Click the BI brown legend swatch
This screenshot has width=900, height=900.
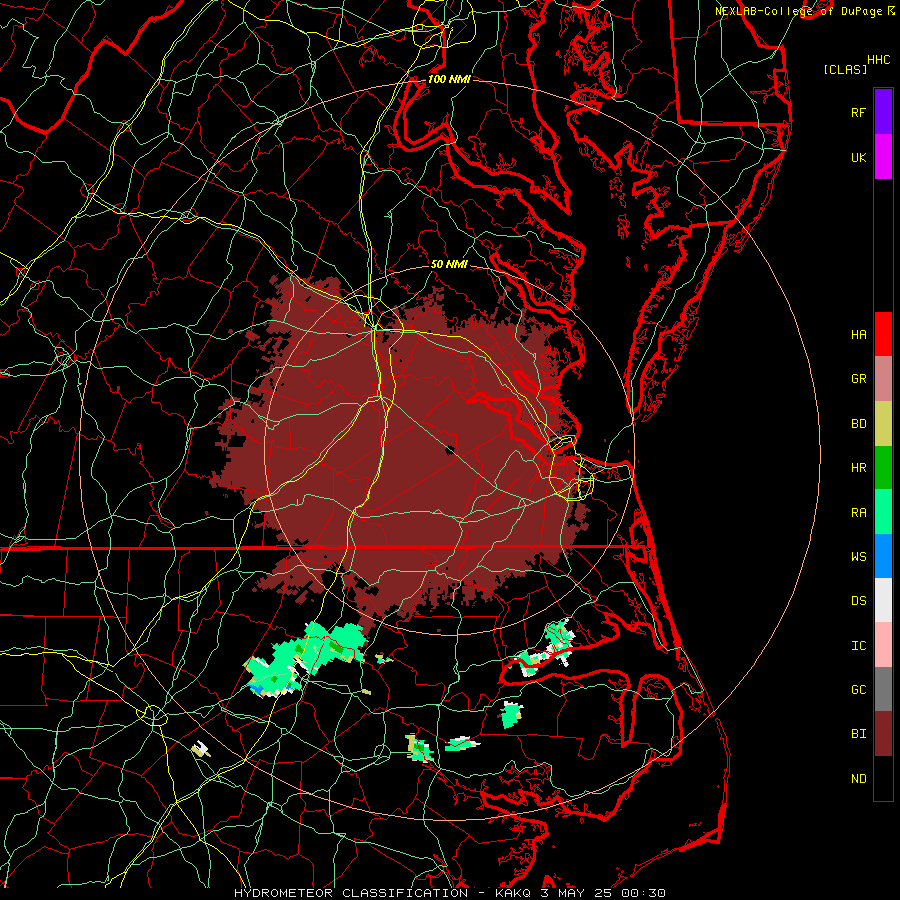pyautogui.click(x=883, y=734)
